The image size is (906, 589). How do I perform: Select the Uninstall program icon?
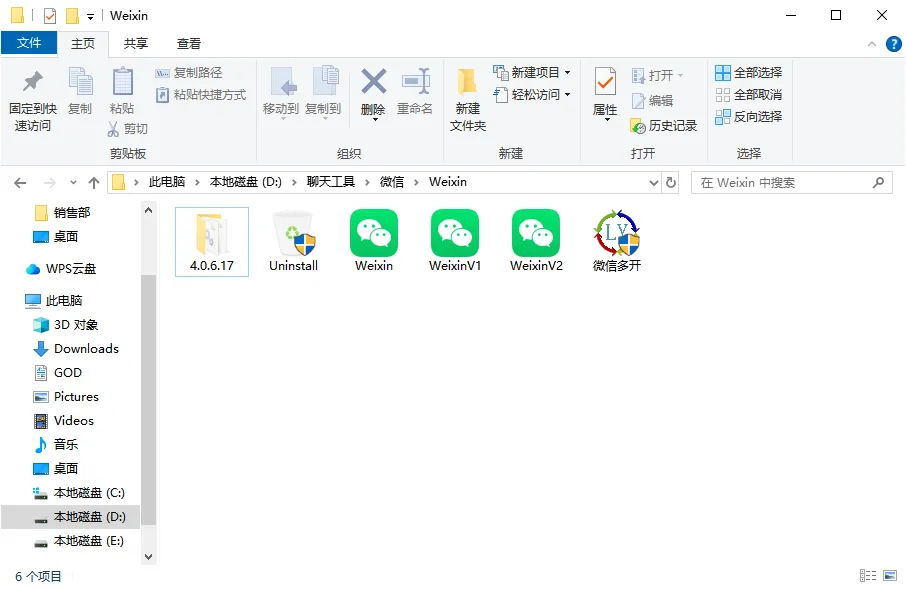294,242
